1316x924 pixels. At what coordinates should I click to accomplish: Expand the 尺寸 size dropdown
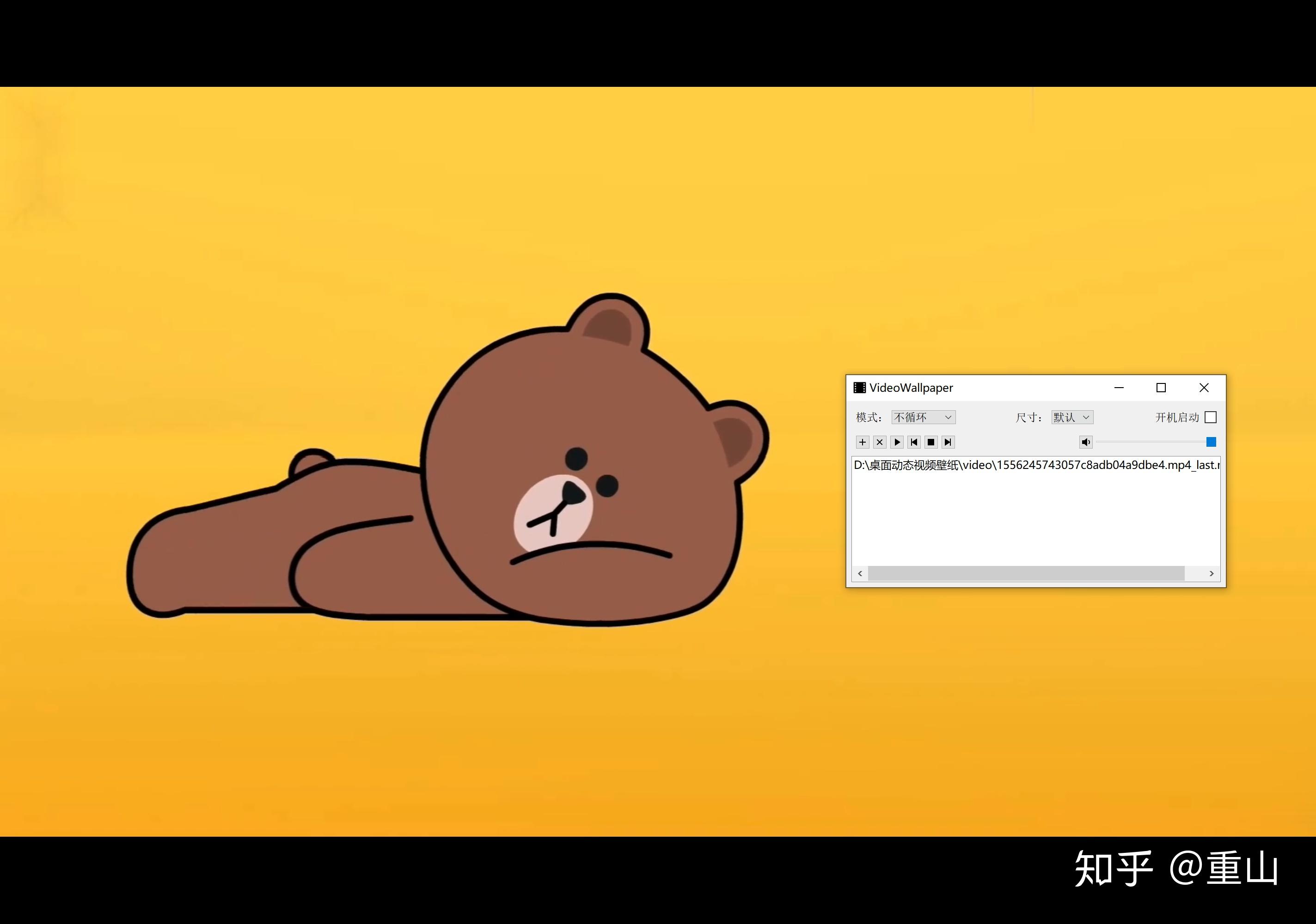pyautogui.click(x=1072, y=417)
